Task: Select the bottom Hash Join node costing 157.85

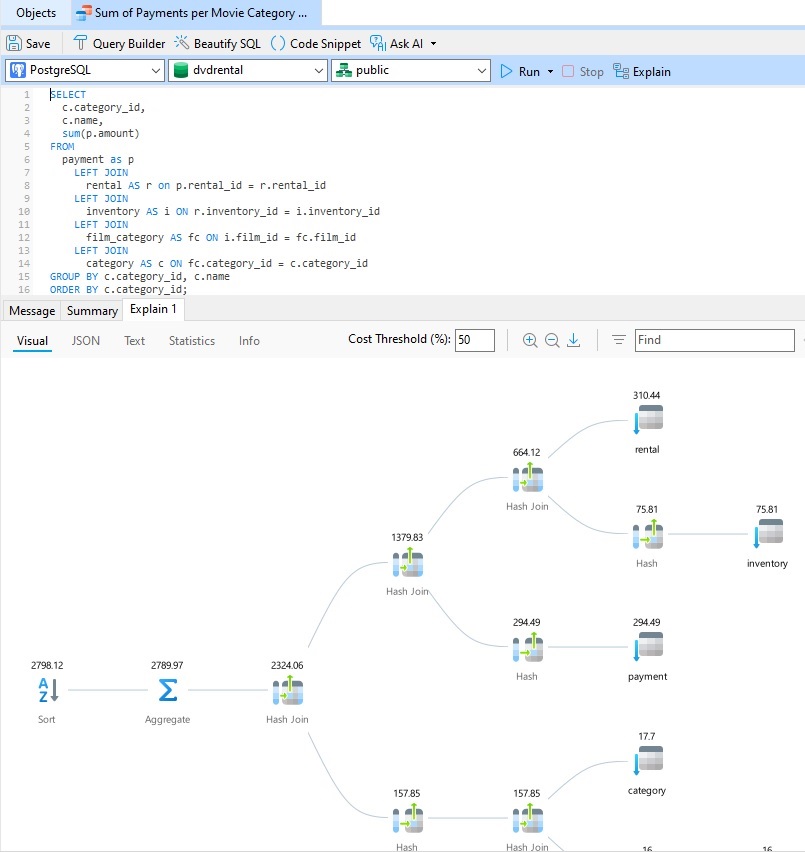Action: (x=527, y=819)
